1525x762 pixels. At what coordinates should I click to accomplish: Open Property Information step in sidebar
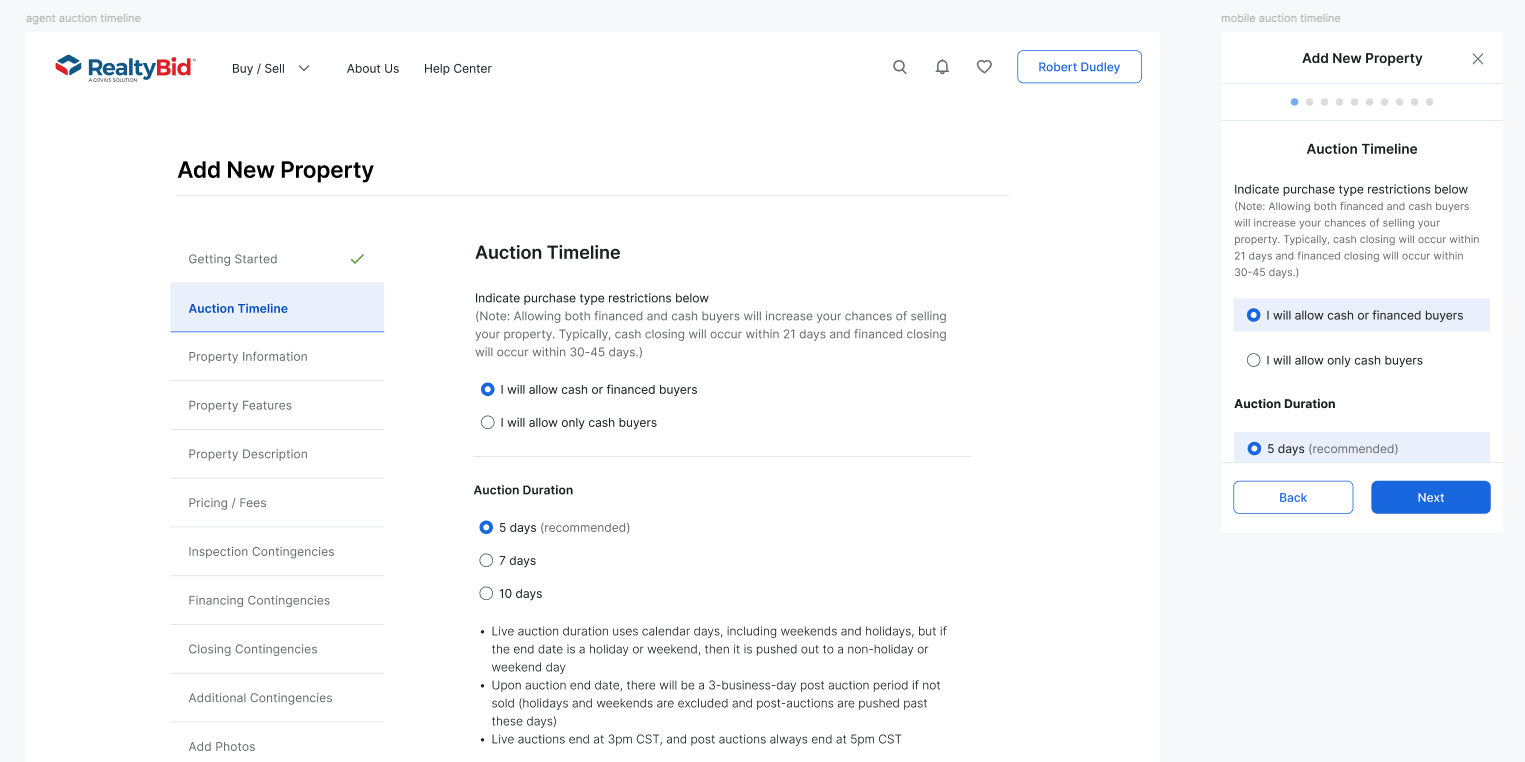point(277,357)
